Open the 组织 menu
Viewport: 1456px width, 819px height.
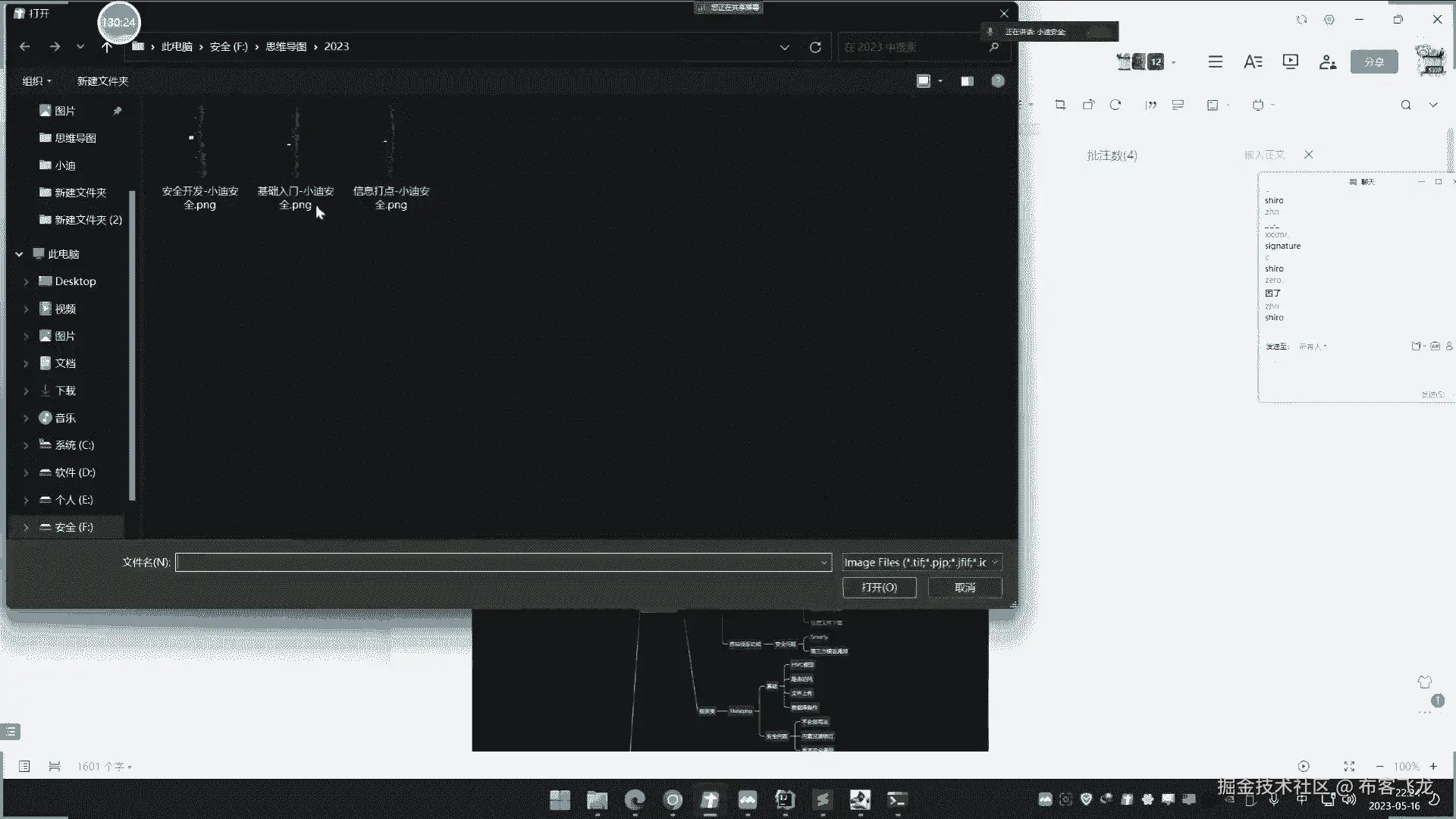pos(36,81)
